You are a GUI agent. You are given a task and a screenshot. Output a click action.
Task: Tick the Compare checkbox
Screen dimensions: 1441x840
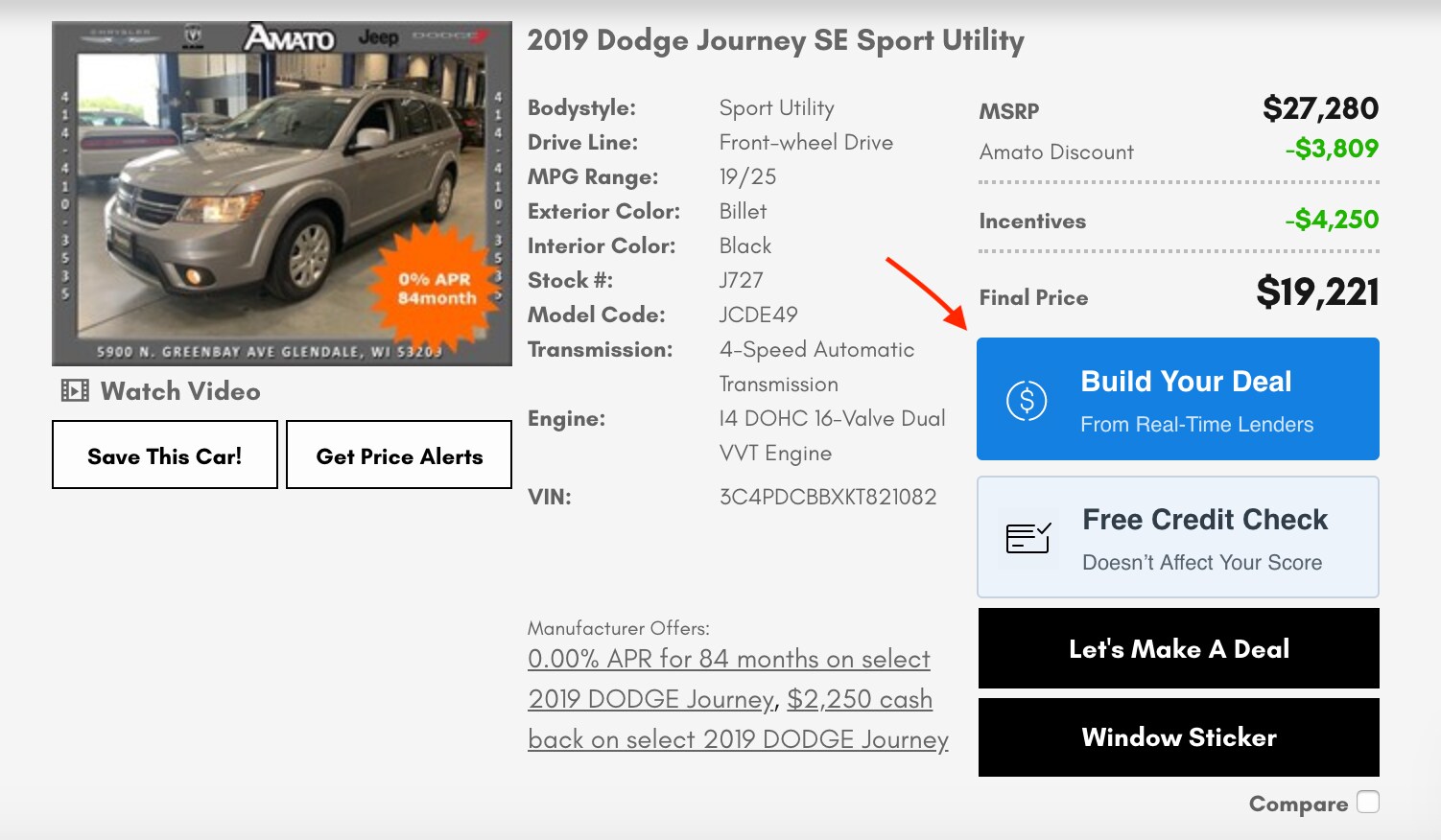[1368, 803]
